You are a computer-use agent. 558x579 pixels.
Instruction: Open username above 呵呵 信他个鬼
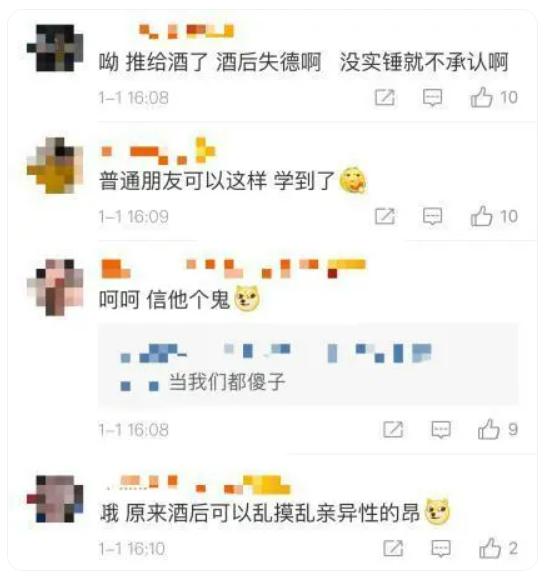(x=233, y=268)
